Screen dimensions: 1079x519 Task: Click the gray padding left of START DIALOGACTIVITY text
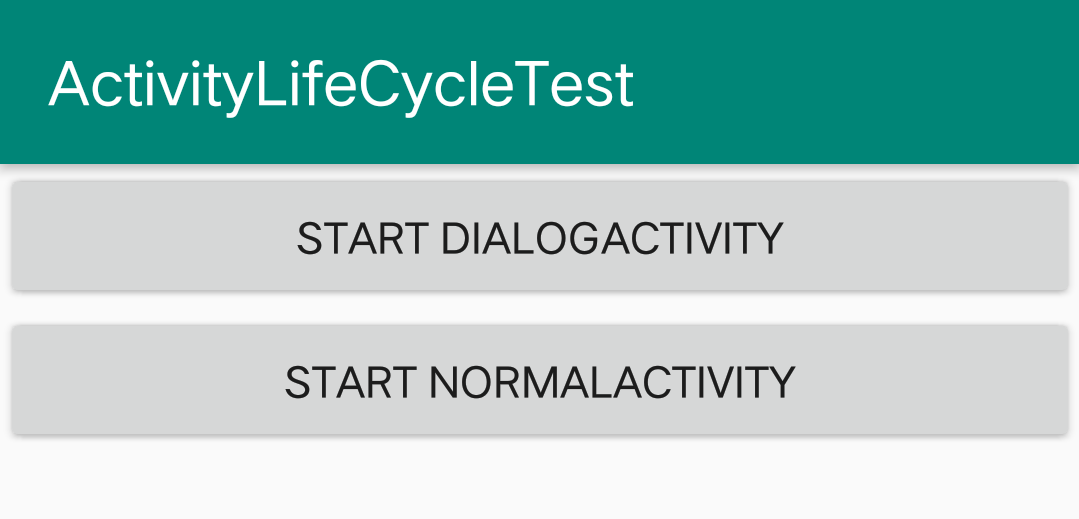(x=150, y=238)
